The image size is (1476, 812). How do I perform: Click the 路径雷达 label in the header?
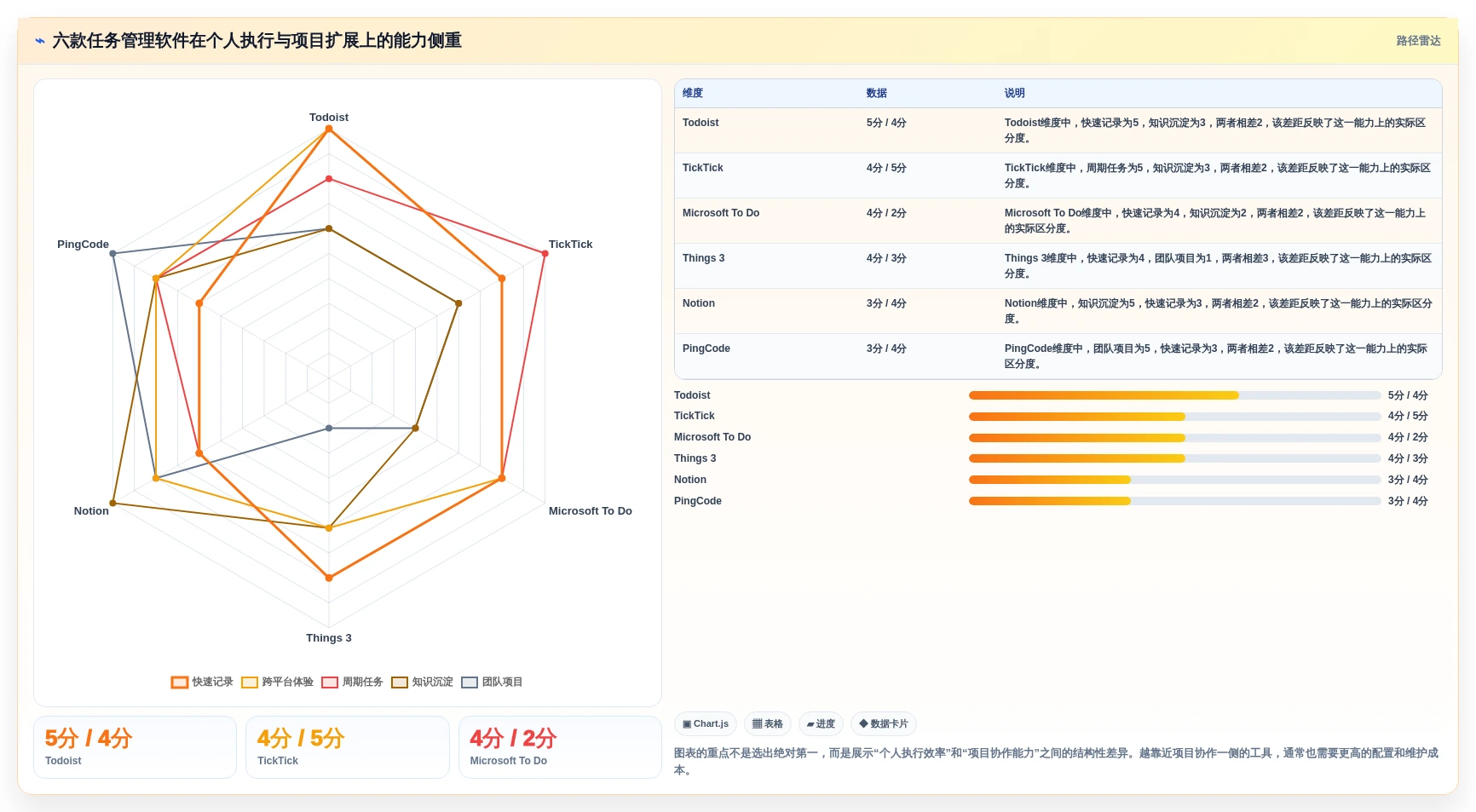point(1418,41)
